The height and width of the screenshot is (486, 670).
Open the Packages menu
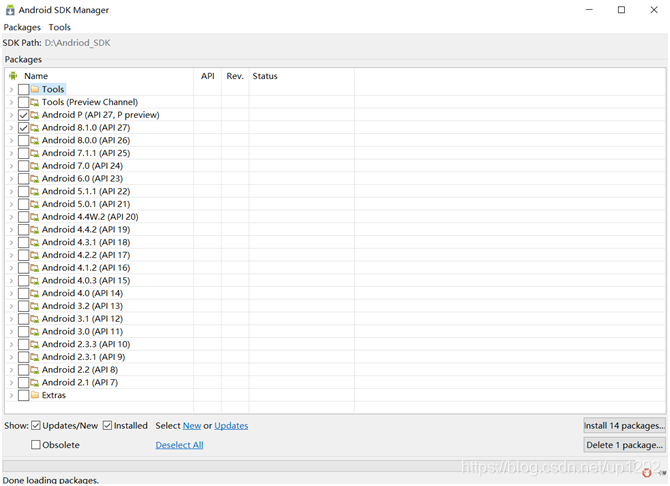22,27
